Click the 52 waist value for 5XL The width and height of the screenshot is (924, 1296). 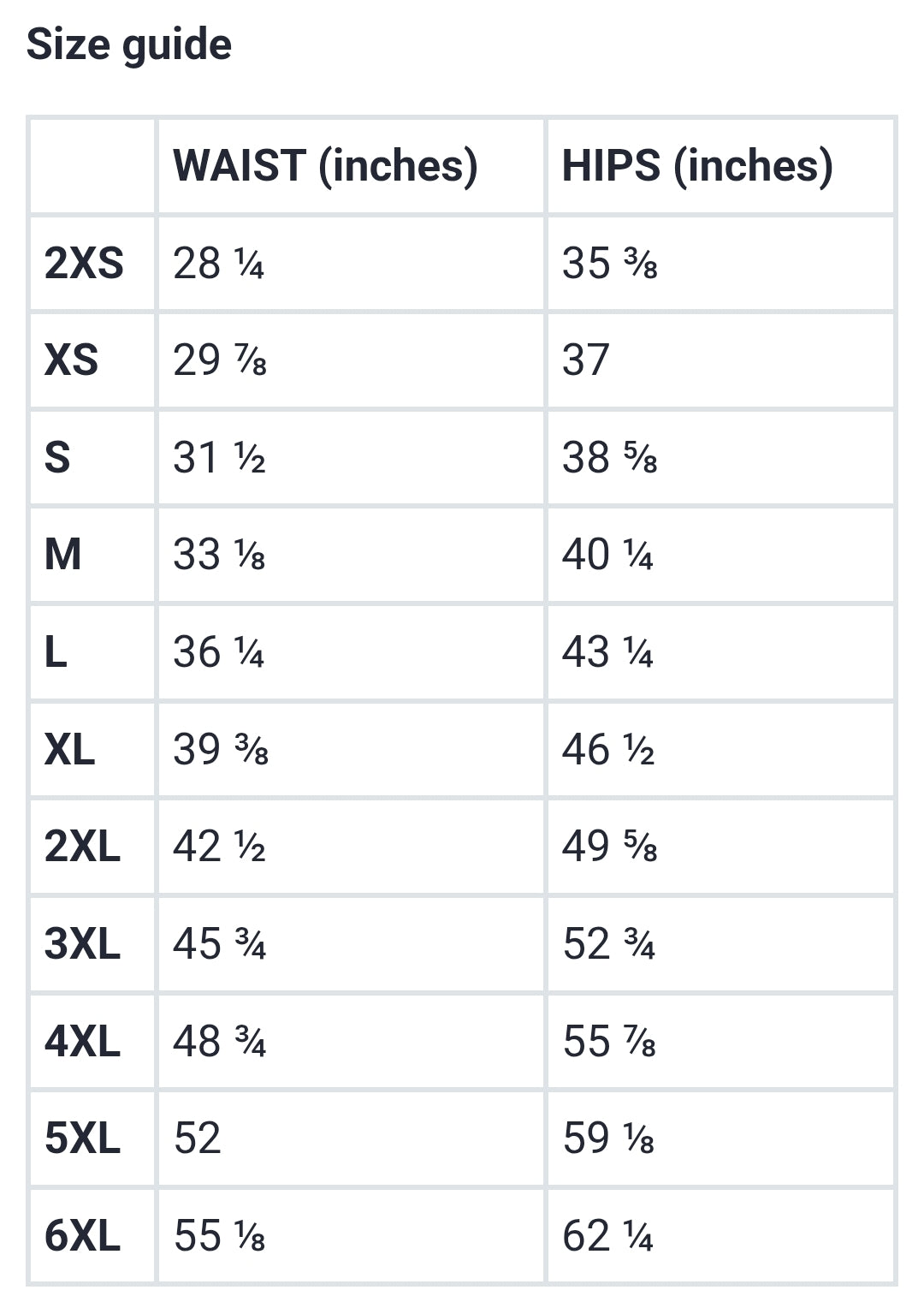[x=197, y=1138]
